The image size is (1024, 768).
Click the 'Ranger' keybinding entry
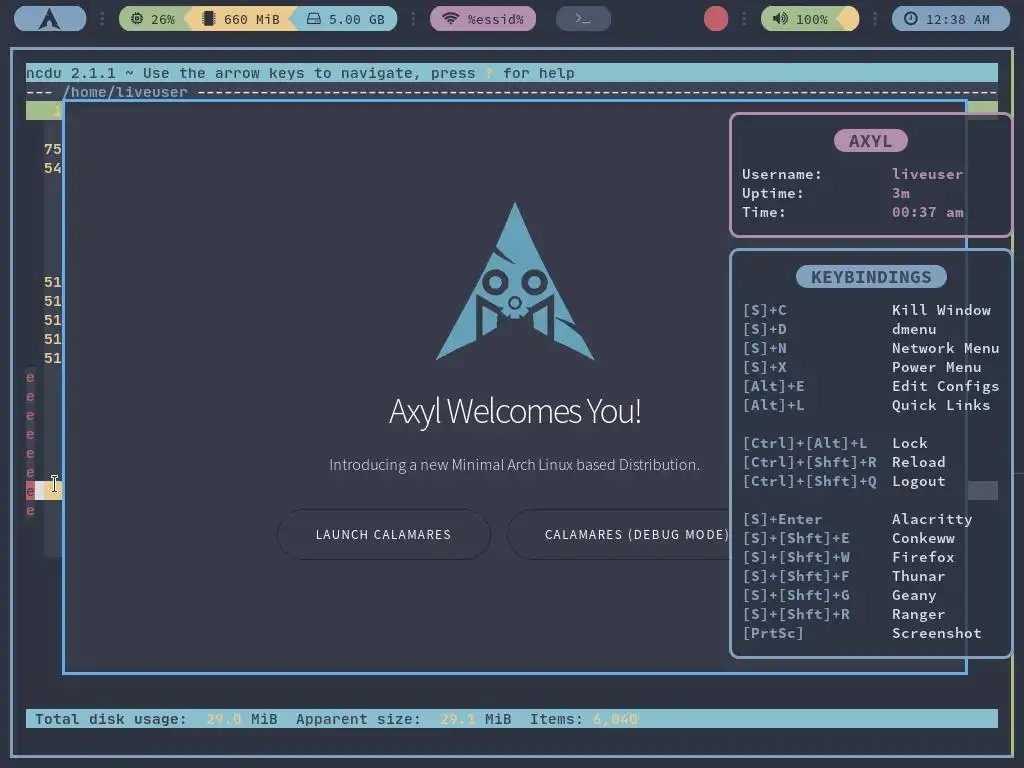click(918, 614)
